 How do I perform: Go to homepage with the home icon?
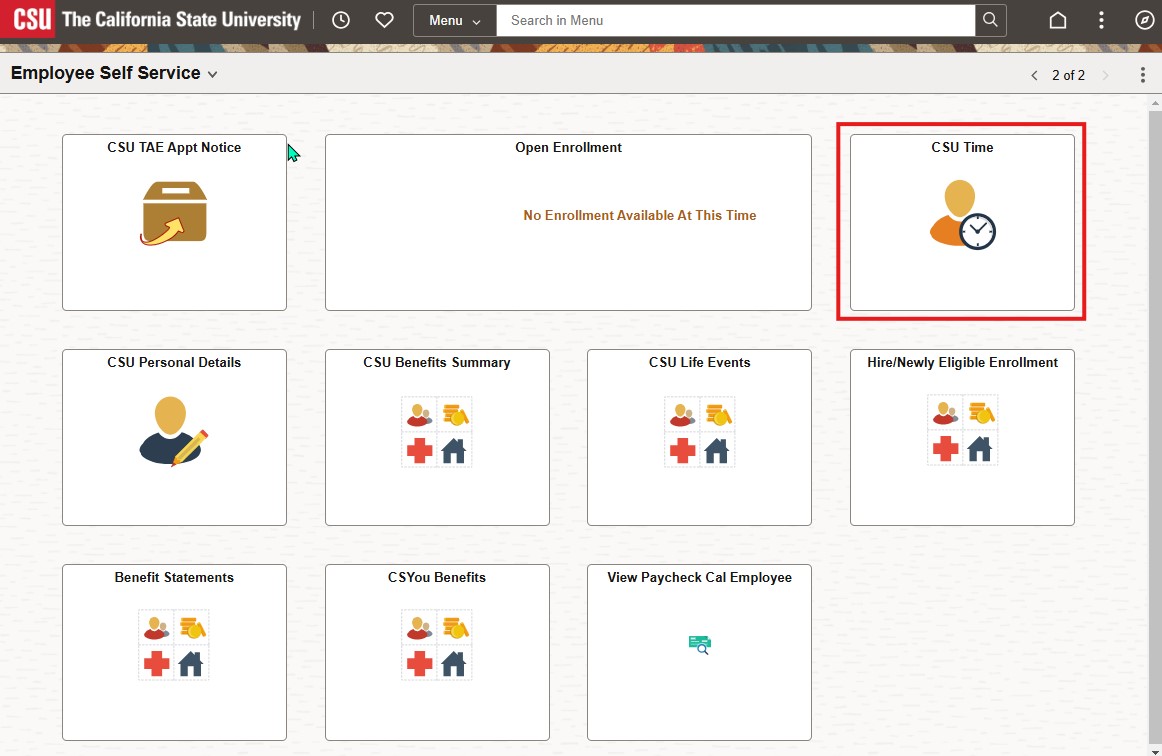[1057, 20]
